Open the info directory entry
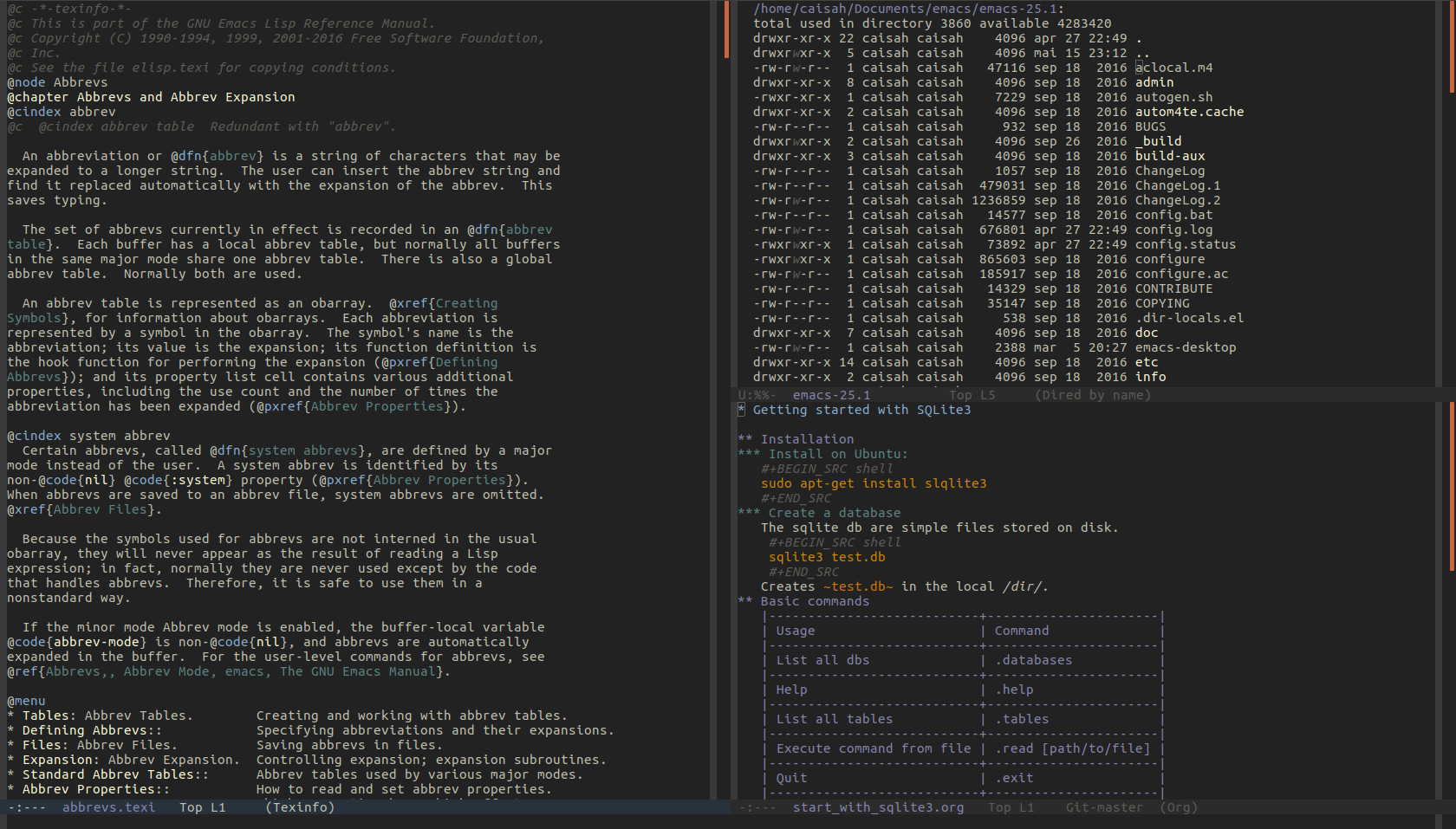The height and width of the screenshot is (829, 1456). (1151, 377)
